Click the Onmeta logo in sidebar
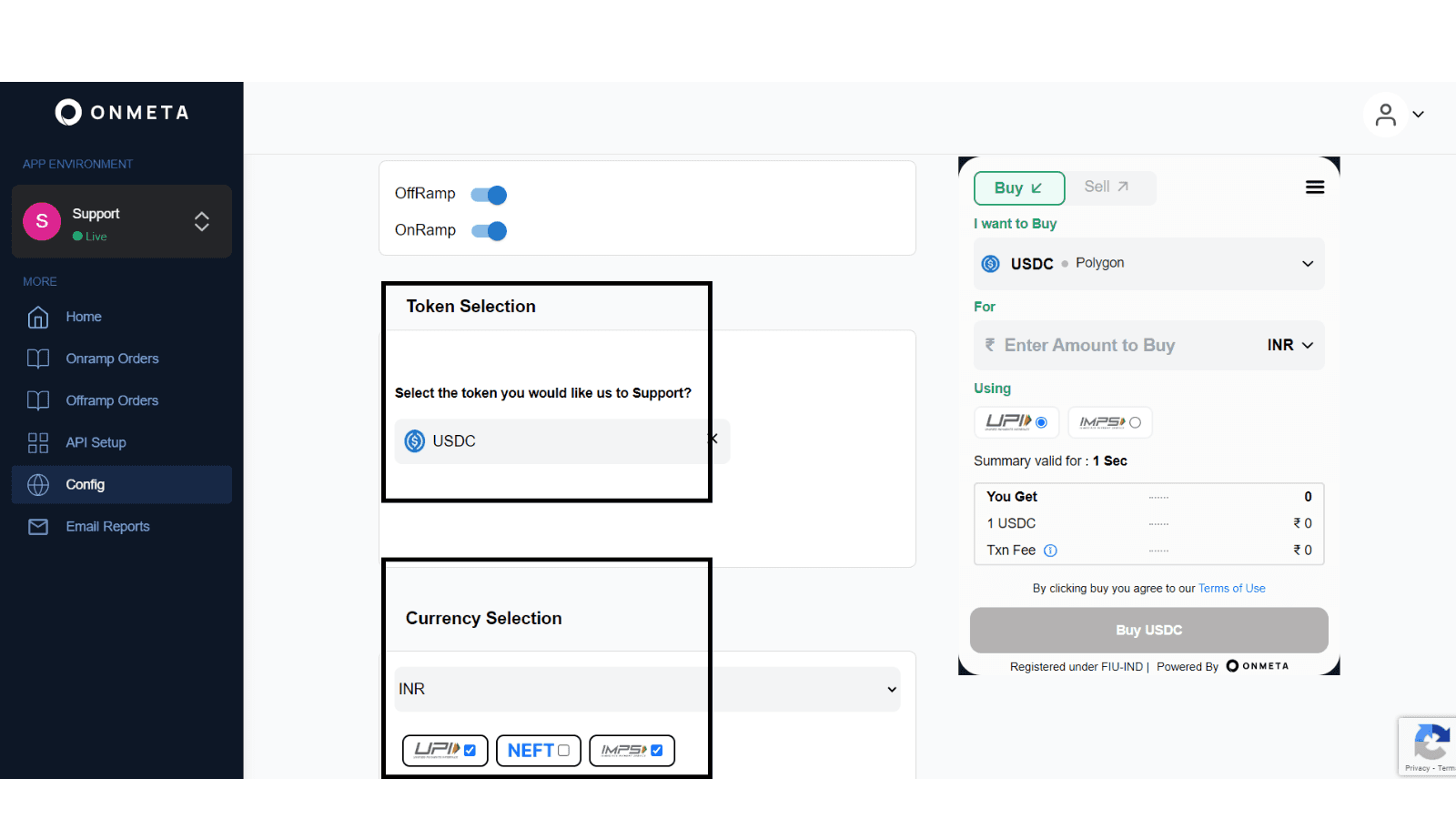 [x=122, y=112]
